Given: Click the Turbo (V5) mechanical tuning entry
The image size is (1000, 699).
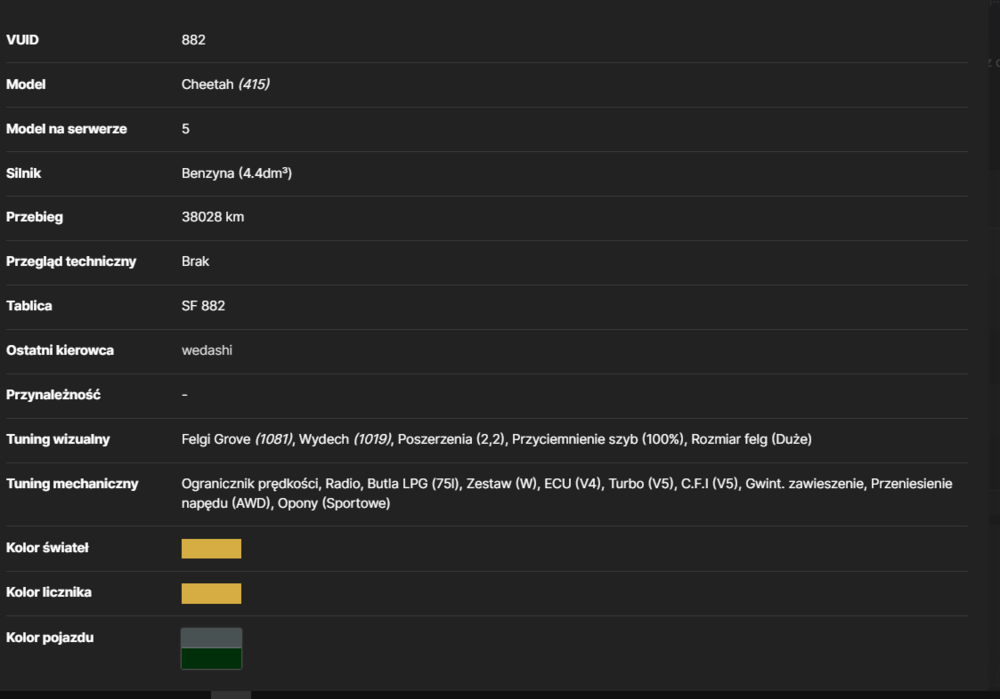Looking at the screenshot, I should point(640,483).
